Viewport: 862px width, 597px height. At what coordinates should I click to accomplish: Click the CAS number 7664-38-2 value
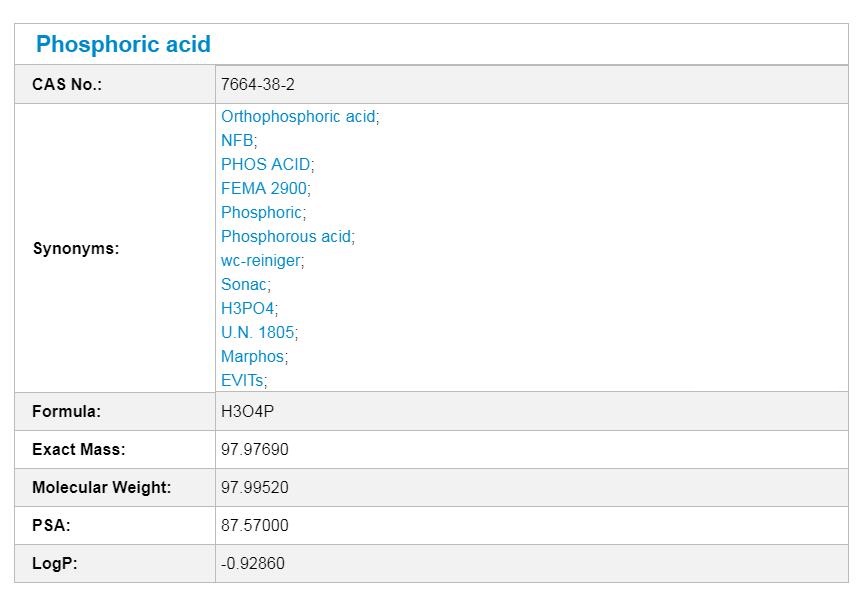pos(258,85)
